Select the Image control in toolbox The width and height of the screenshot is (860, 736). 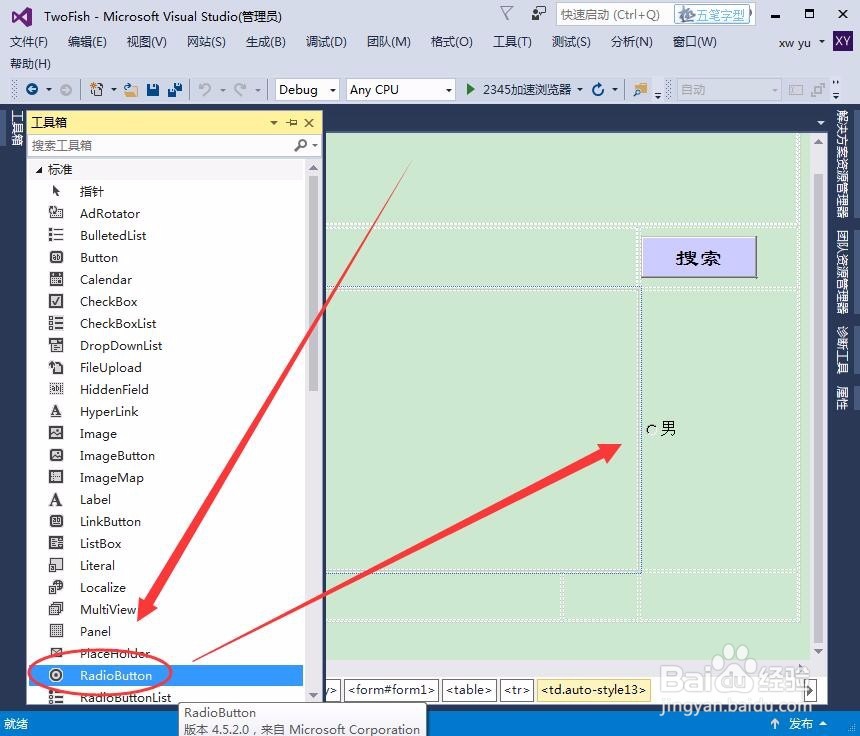[x=165, y=433]
